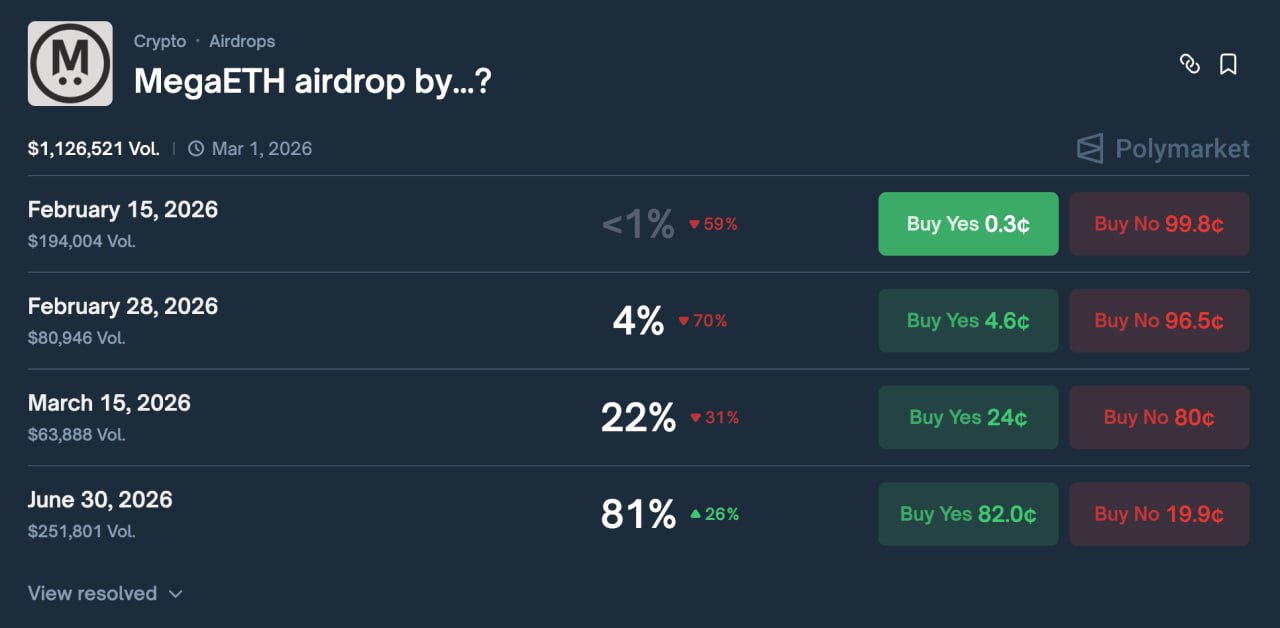Bookmark this MegaETH market
This screenshot has height=628, width=1280.
(x=1228, y=64)
